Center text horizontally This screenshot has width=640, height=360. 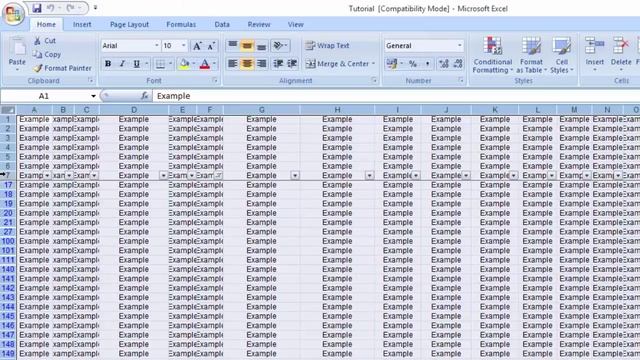pyautogui.click(x=247, y=64)
